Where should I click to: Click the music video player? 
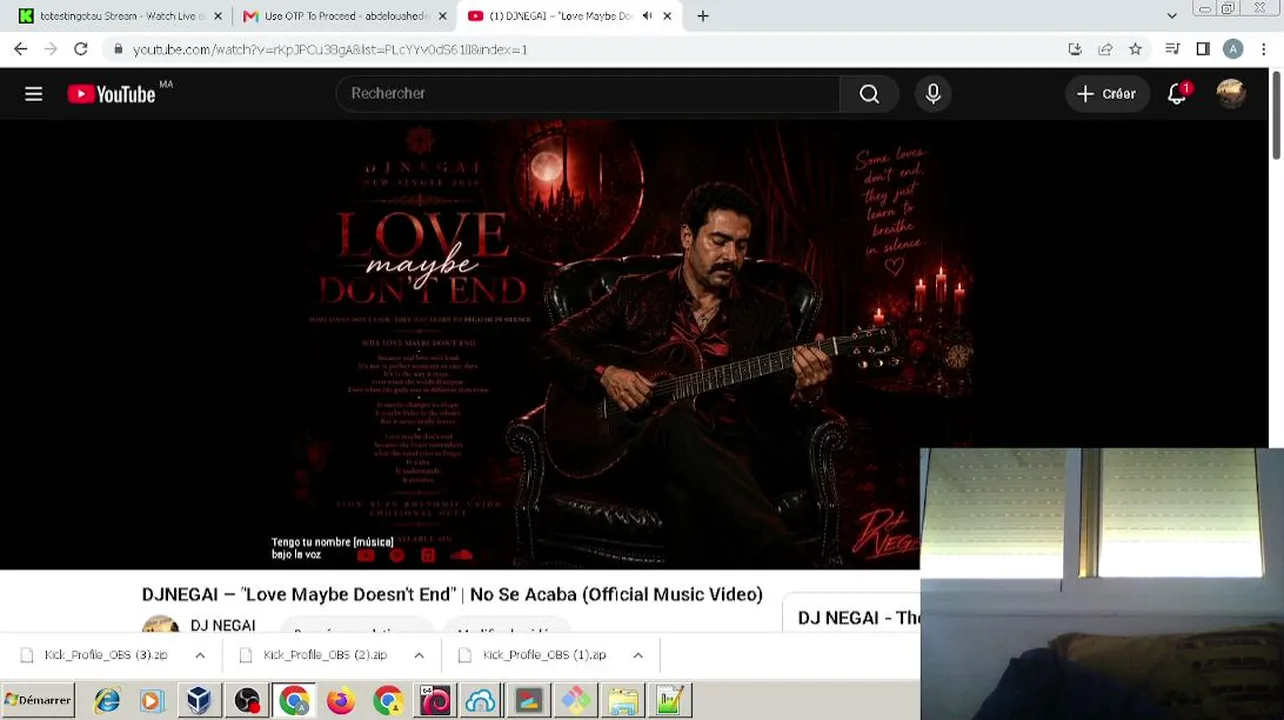point(634,345)
